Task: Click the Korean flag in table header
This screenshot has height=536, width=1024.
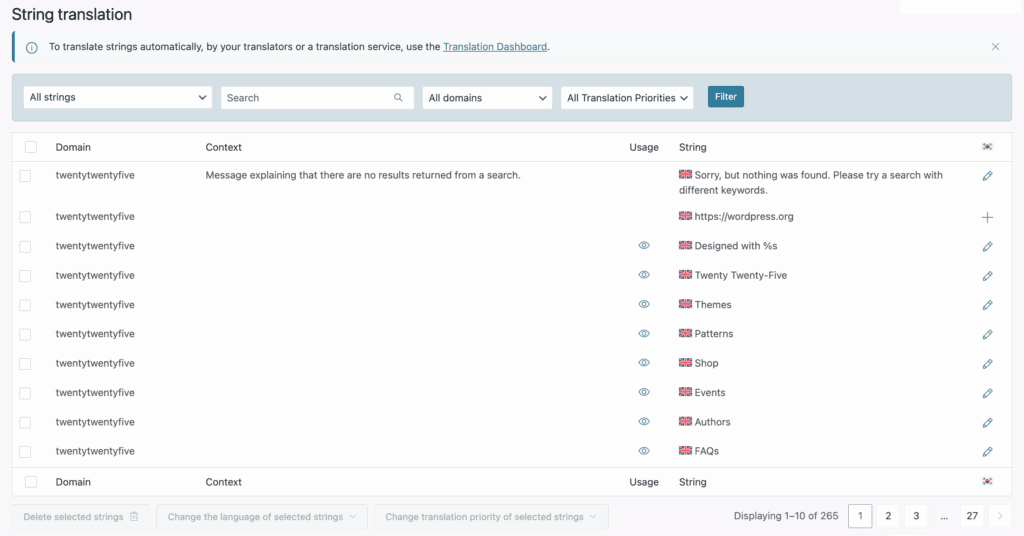Action: pyautogui.click(x=987, y=147)
